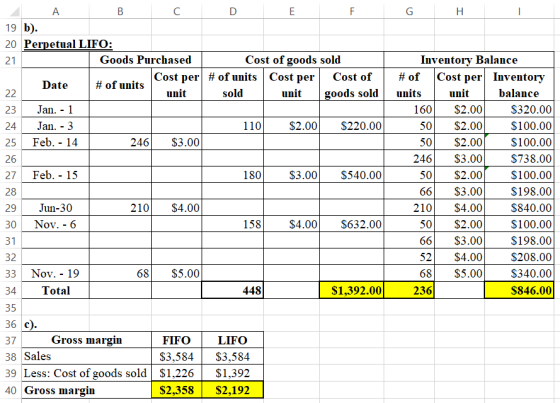This screenshot has width=560, height=403.
Task: Select the 'Jun-30' date cell
Action: tap(55, 208)
